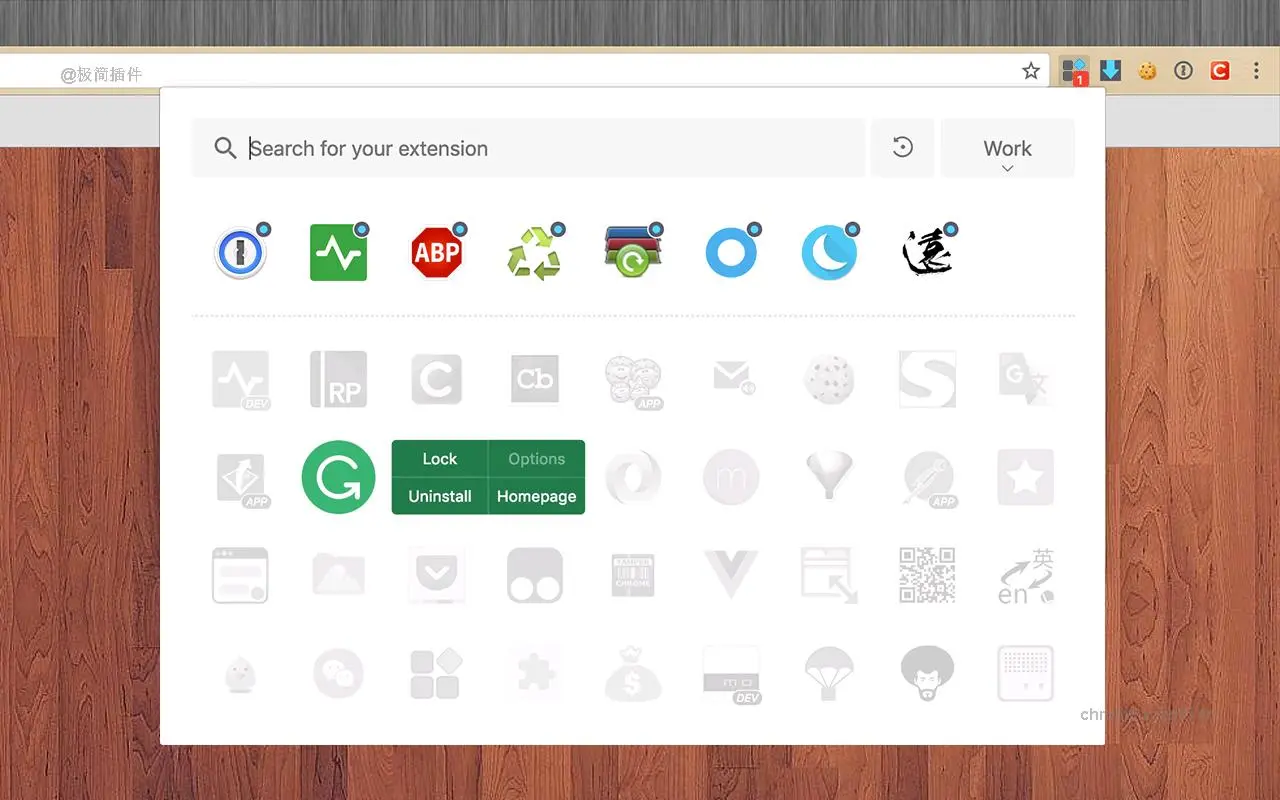Disable the Adblock Plus ABP extension
Screen dimensions: 1280x800
tap(437, 252)
